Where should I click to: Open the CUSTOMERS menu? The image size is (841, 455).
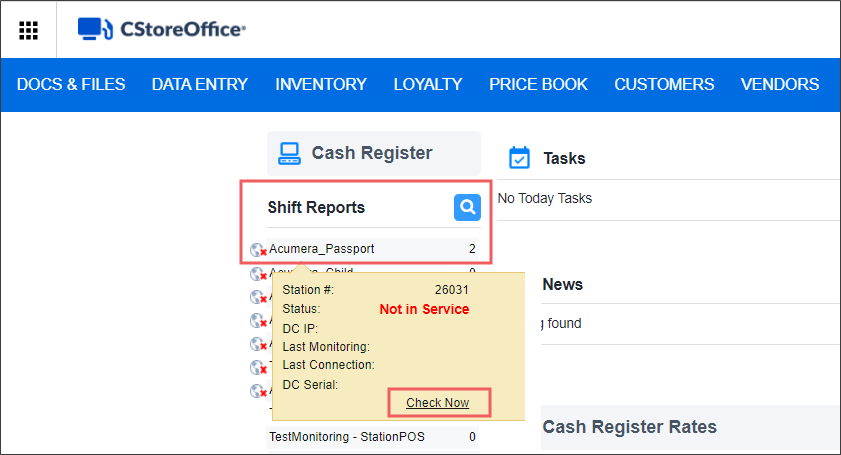[664, 84]
